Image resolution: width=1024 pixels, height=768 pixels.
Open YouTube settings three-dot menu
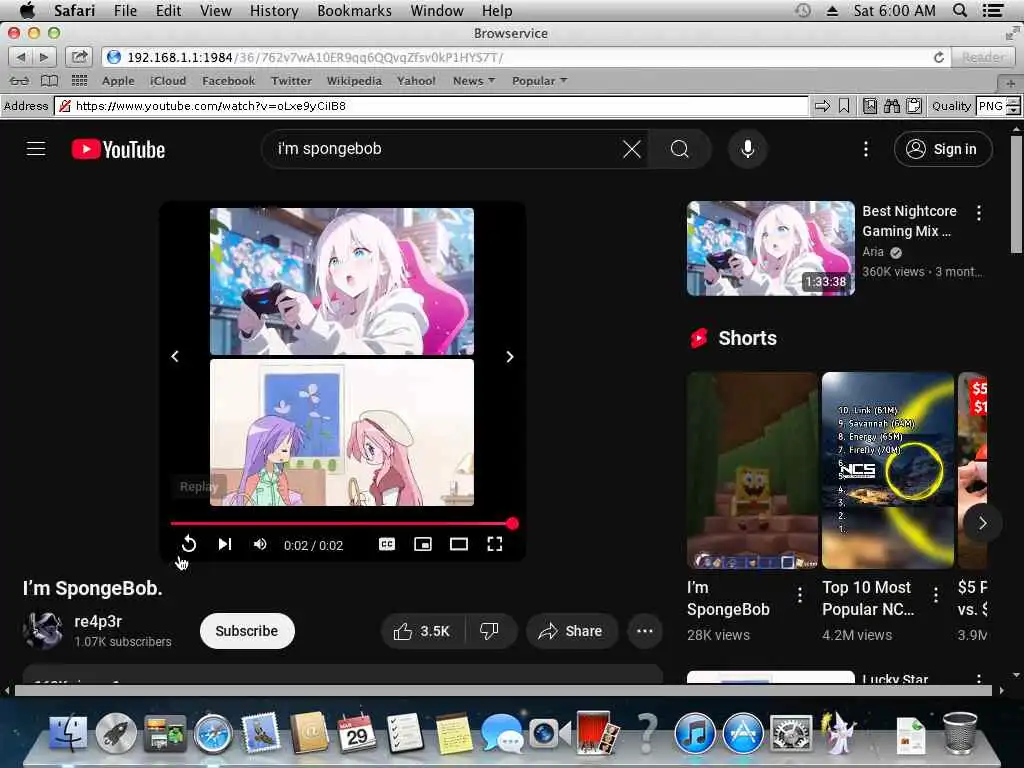pos(866,149)
